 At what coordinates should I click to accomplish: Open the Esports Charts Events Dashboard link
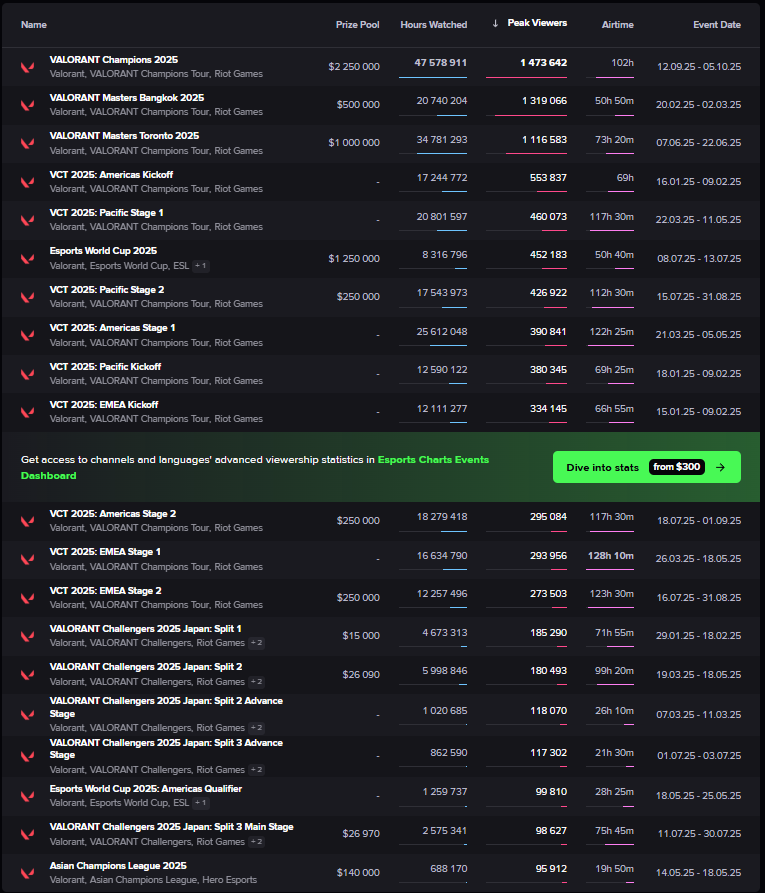tap(255, 468)
